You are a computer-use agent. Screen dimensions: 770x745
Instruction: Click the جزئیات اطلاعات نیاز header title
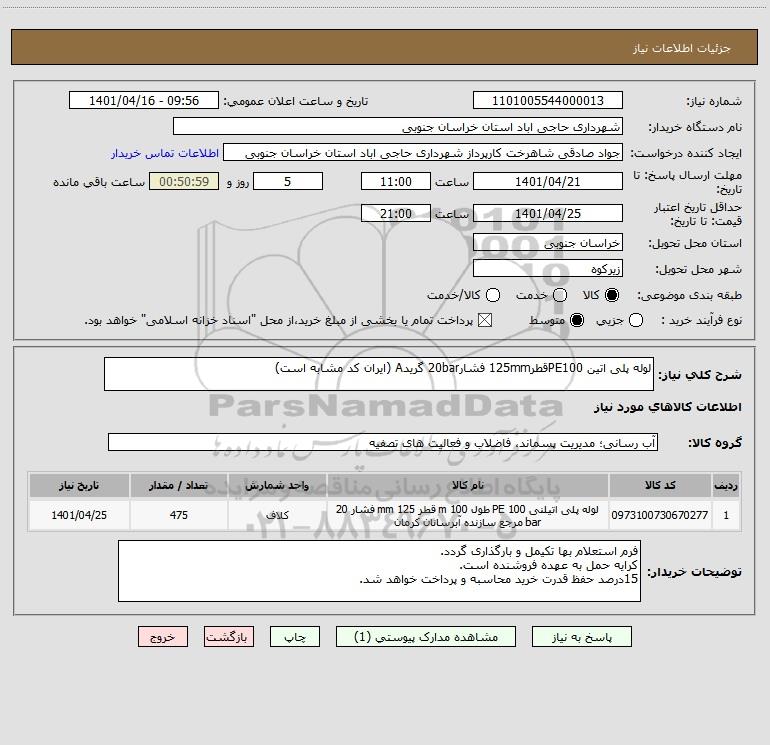(682, 48)
